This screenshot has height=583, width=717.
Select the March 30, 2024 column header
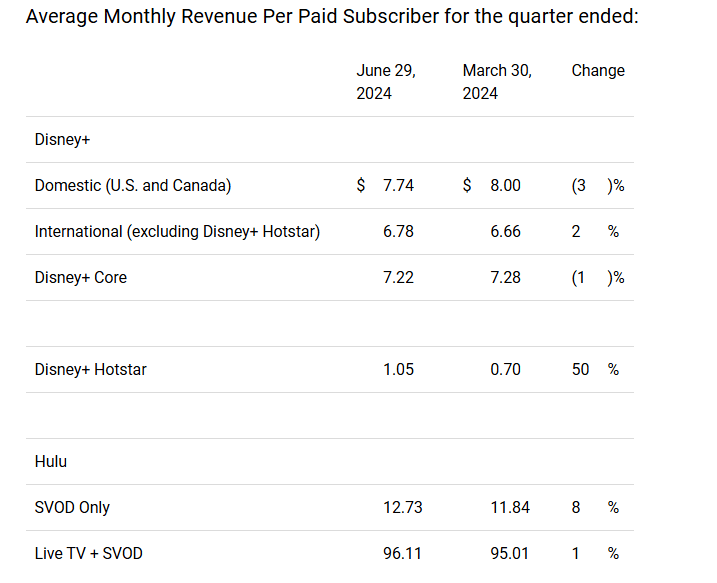tap(497, 82)
